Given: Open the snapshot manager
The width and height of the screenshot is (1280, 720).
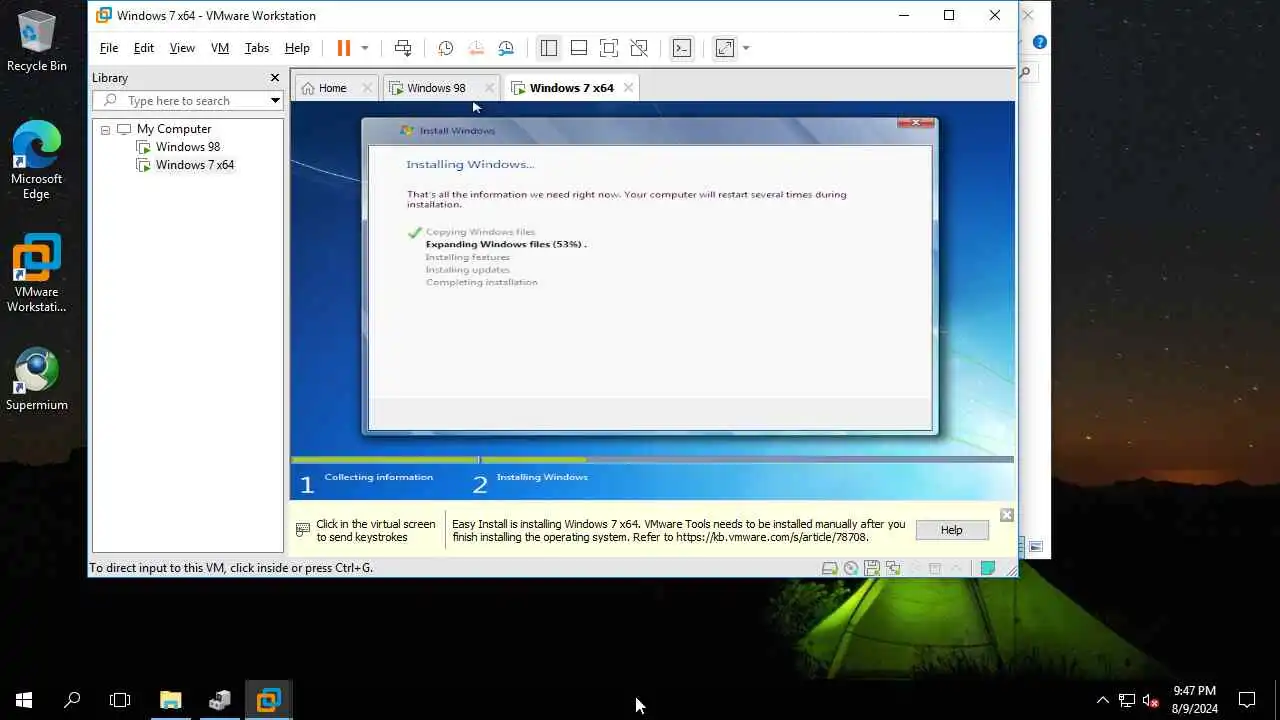Looking at the screenshot, I should (x=506, y=48).
